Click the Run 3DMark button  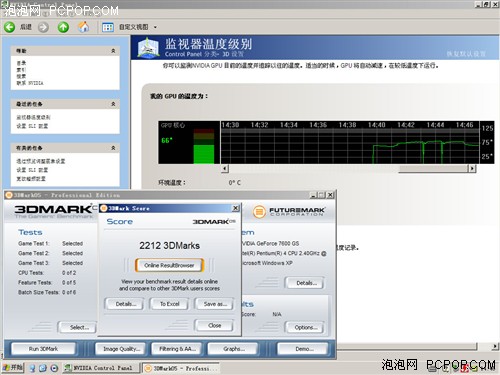click(43, 349)
